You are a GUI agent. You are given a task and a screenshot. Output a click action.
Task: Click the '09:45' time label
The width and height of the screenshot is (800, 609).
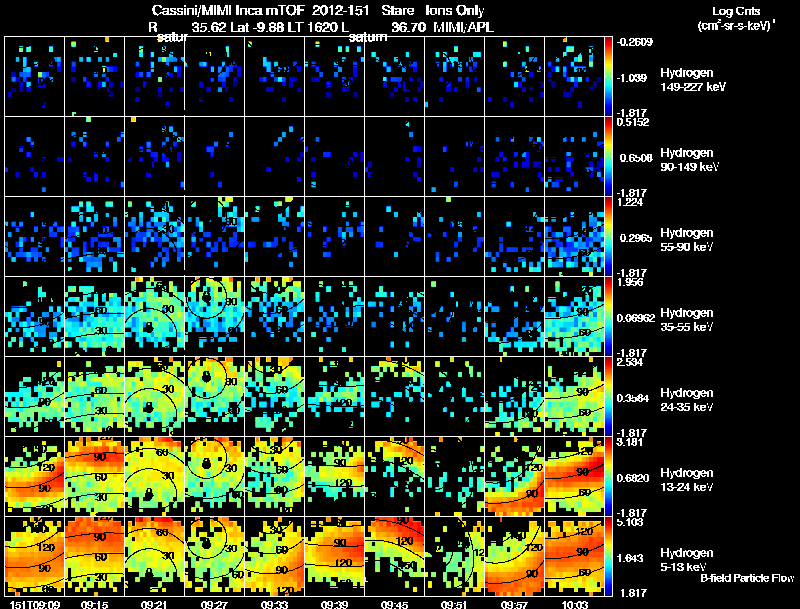click(x=394, y=604)
